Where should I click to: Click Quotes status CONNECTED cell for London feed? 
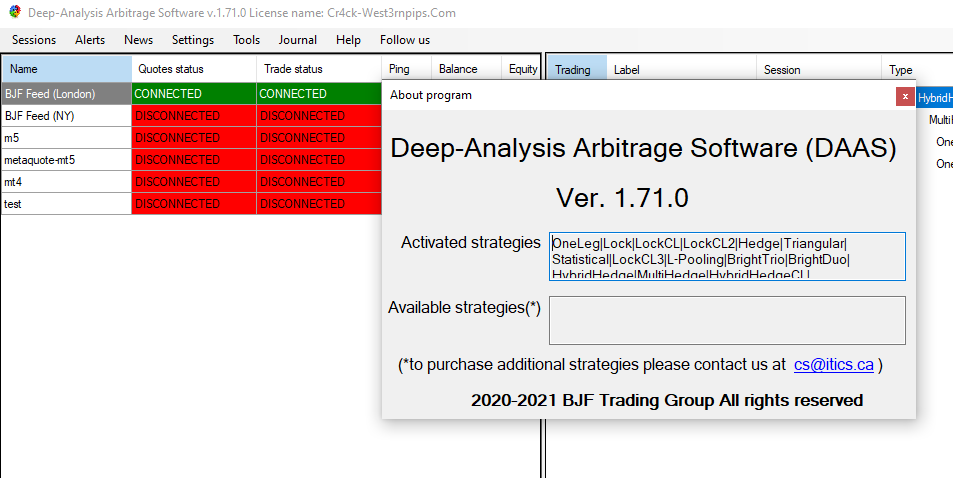point(194,94)
